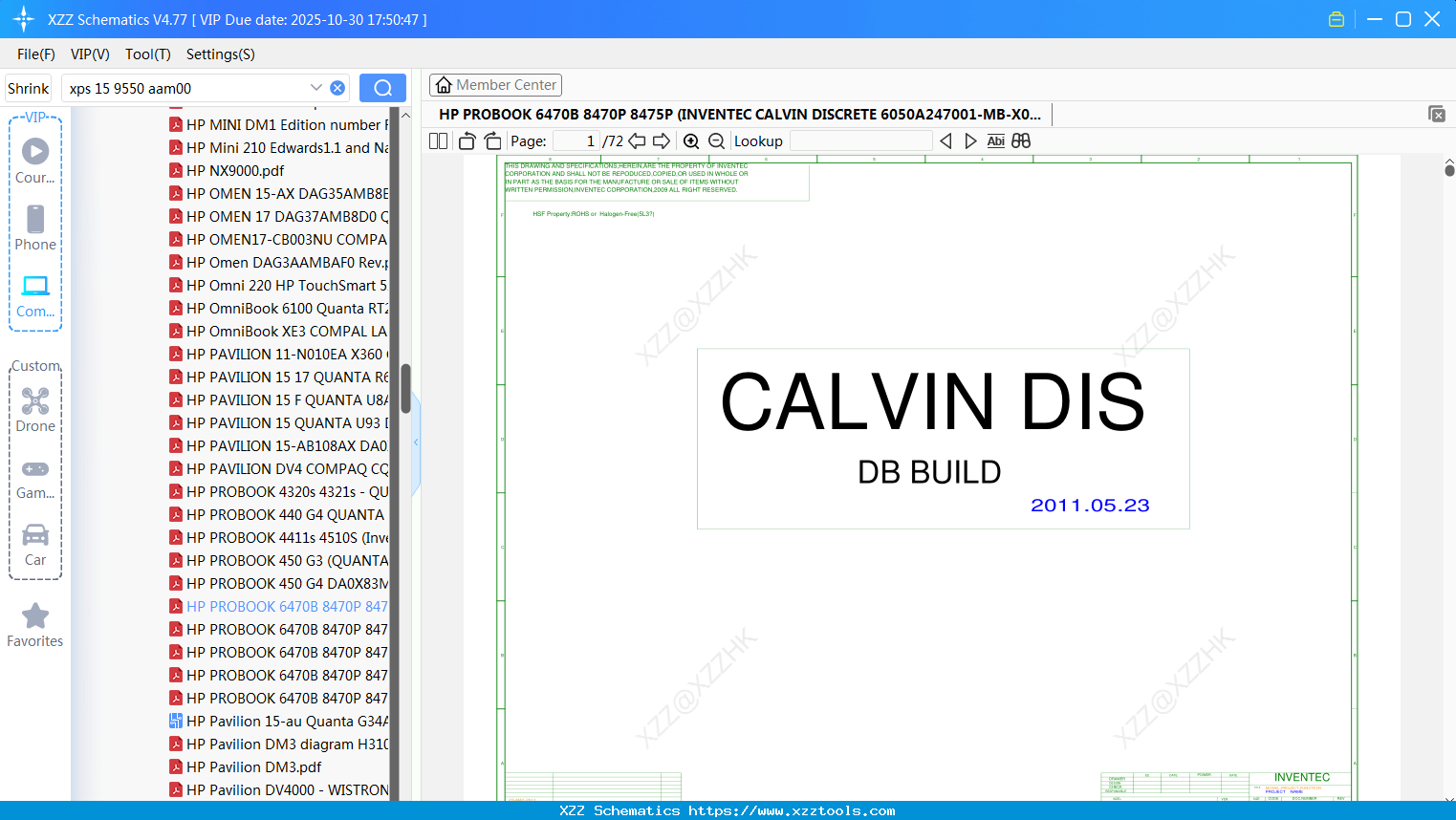Open HP Mini 210 Edwards1.1 file

point(278,148)
